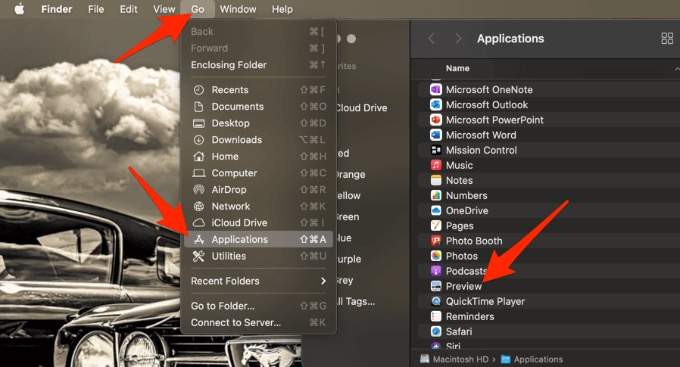Viewport: 680px width, 367px height.
Task: Go forward in Finder window toolbar
Action: point(458,39)
